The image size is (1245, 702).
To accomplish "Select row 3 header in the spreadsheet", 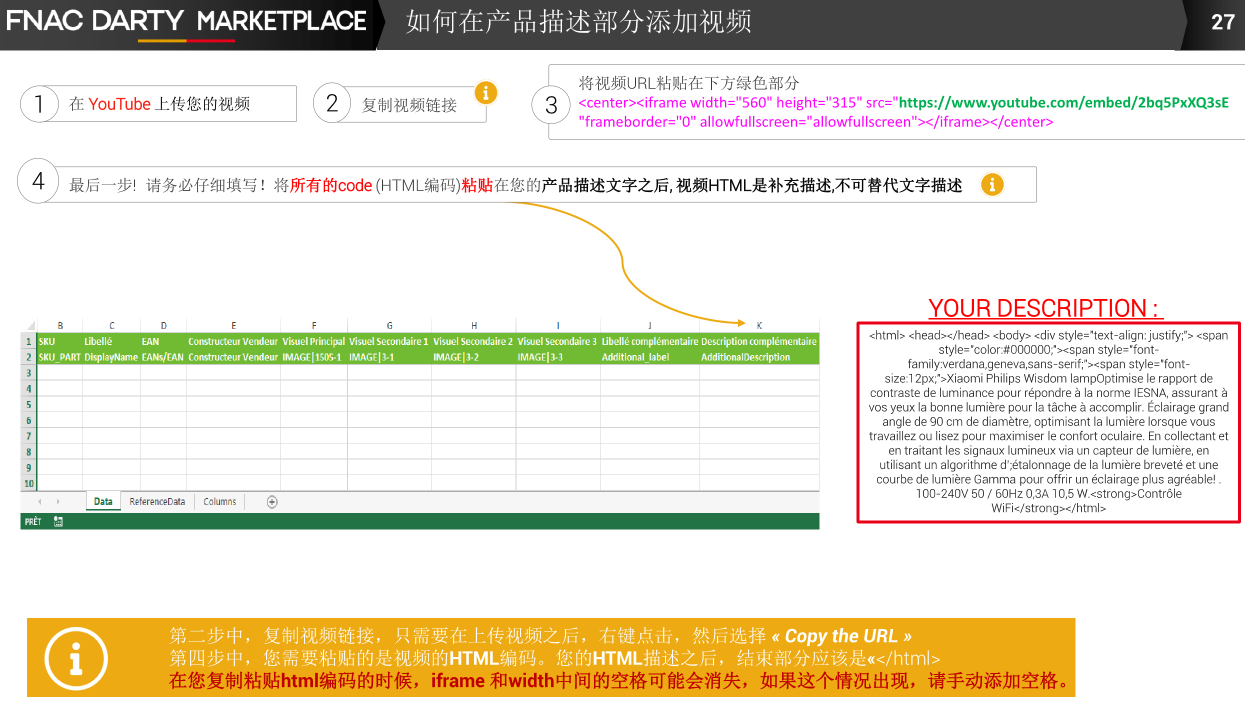I will click(28, 373).
